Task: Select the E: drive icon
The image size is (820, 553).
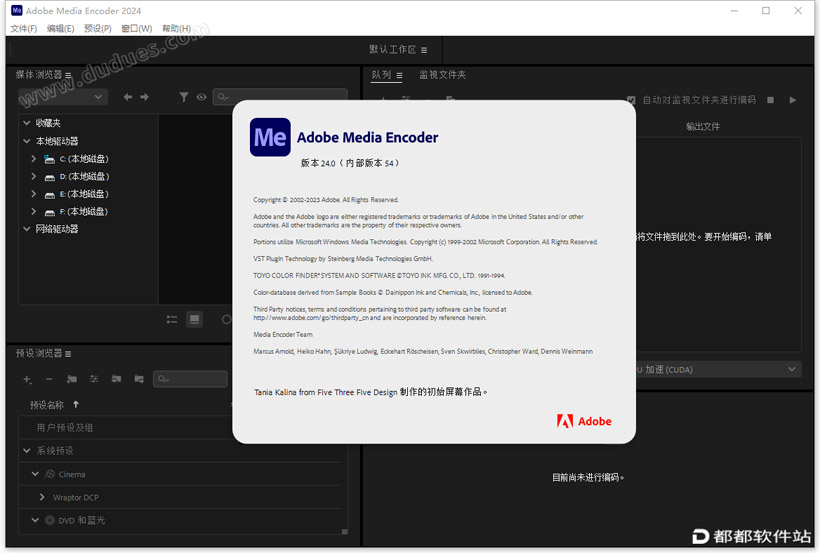Action: [x=50, y=195]
